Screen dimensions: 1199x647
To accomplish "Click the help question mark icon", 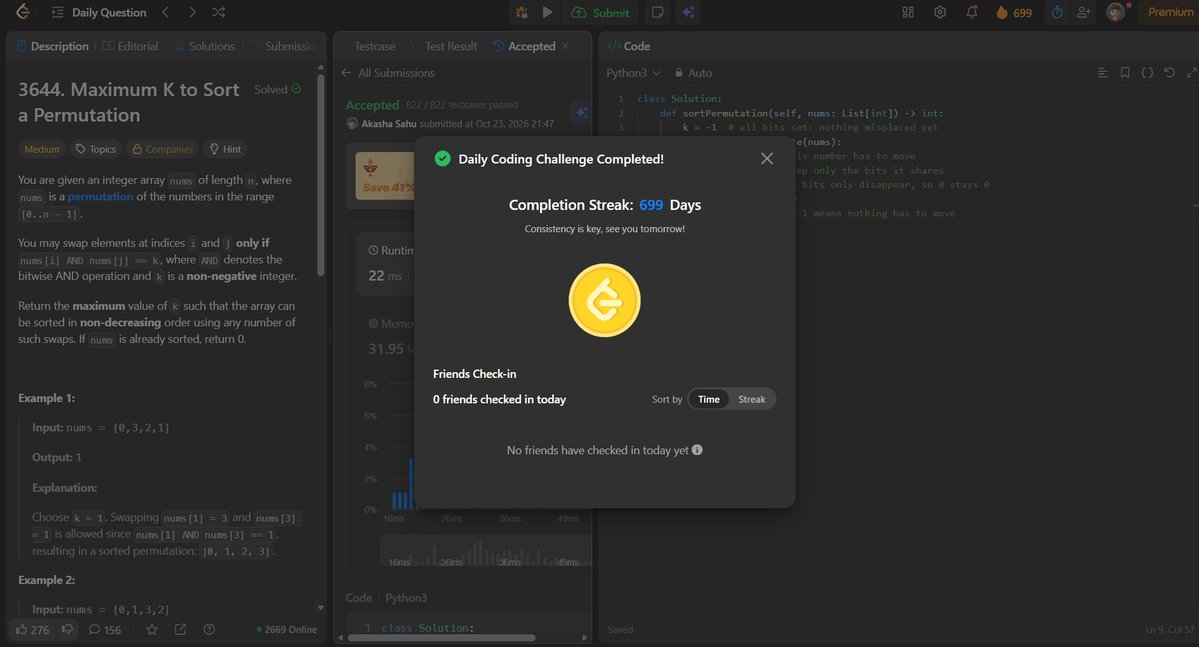I will click(x=209, y=629).
